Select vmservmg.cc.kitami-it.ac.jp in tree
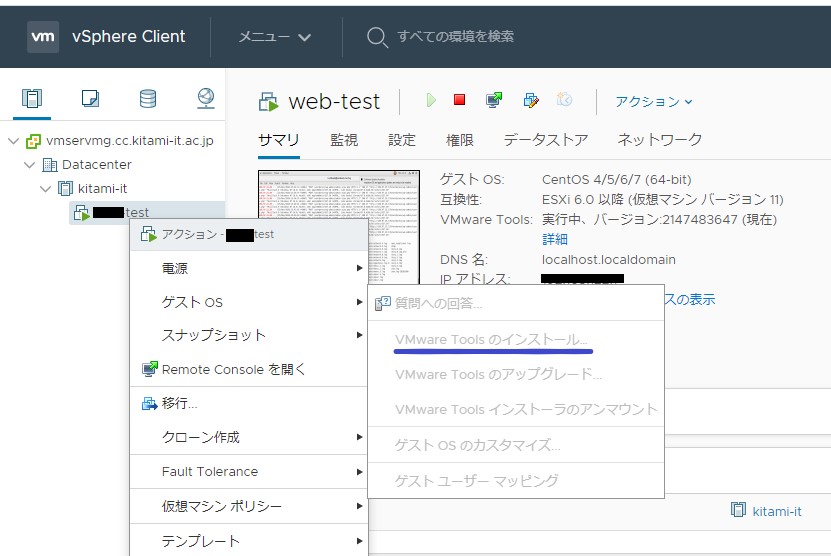 pyautogui.click(x=129, y=141)
